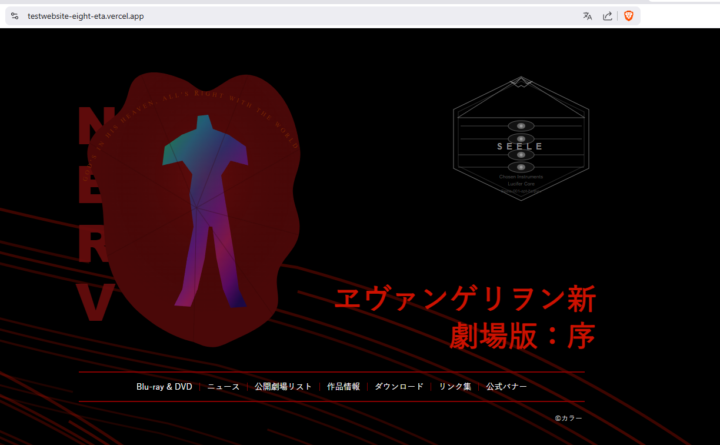Viewport: 720px width, 445px height.
Task: Open the Brave Shields lion icon
Action: pyautogui.click(x=629, y=16)
